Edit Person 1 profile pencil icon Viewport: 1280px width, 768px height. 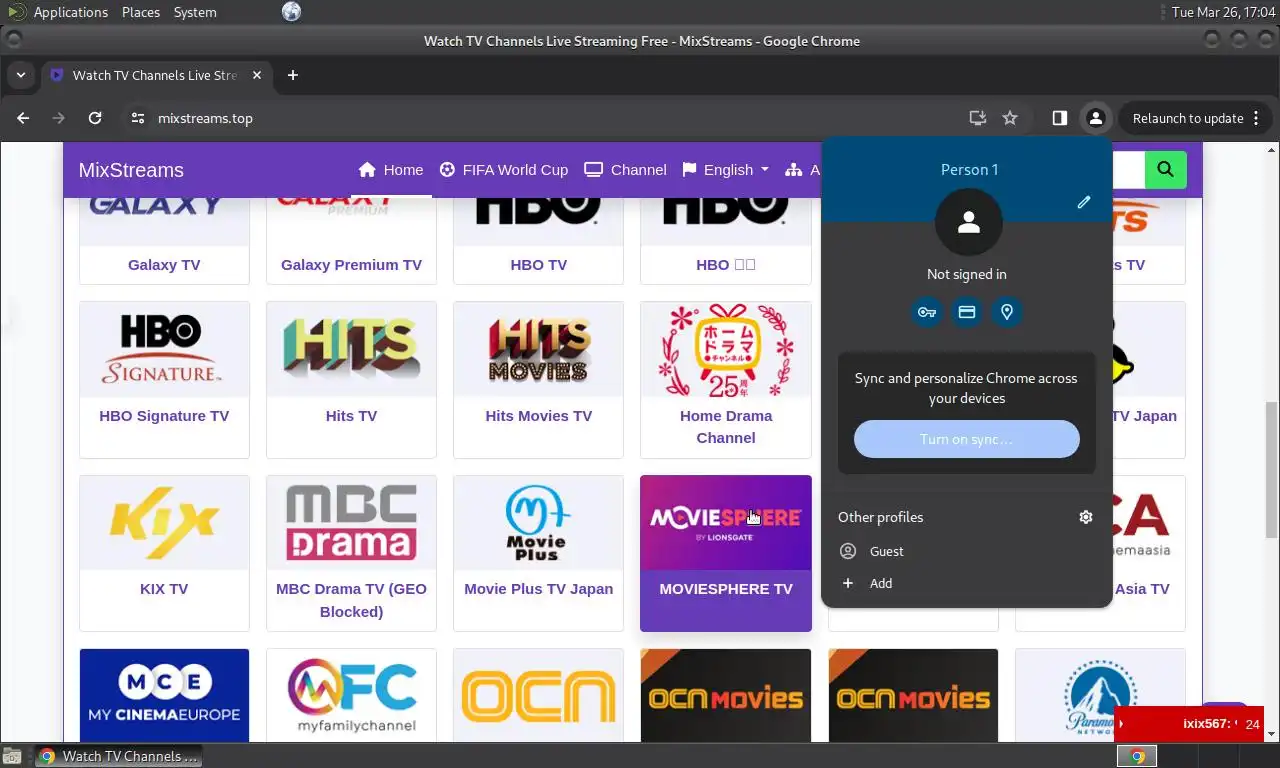pos(1084,202)
